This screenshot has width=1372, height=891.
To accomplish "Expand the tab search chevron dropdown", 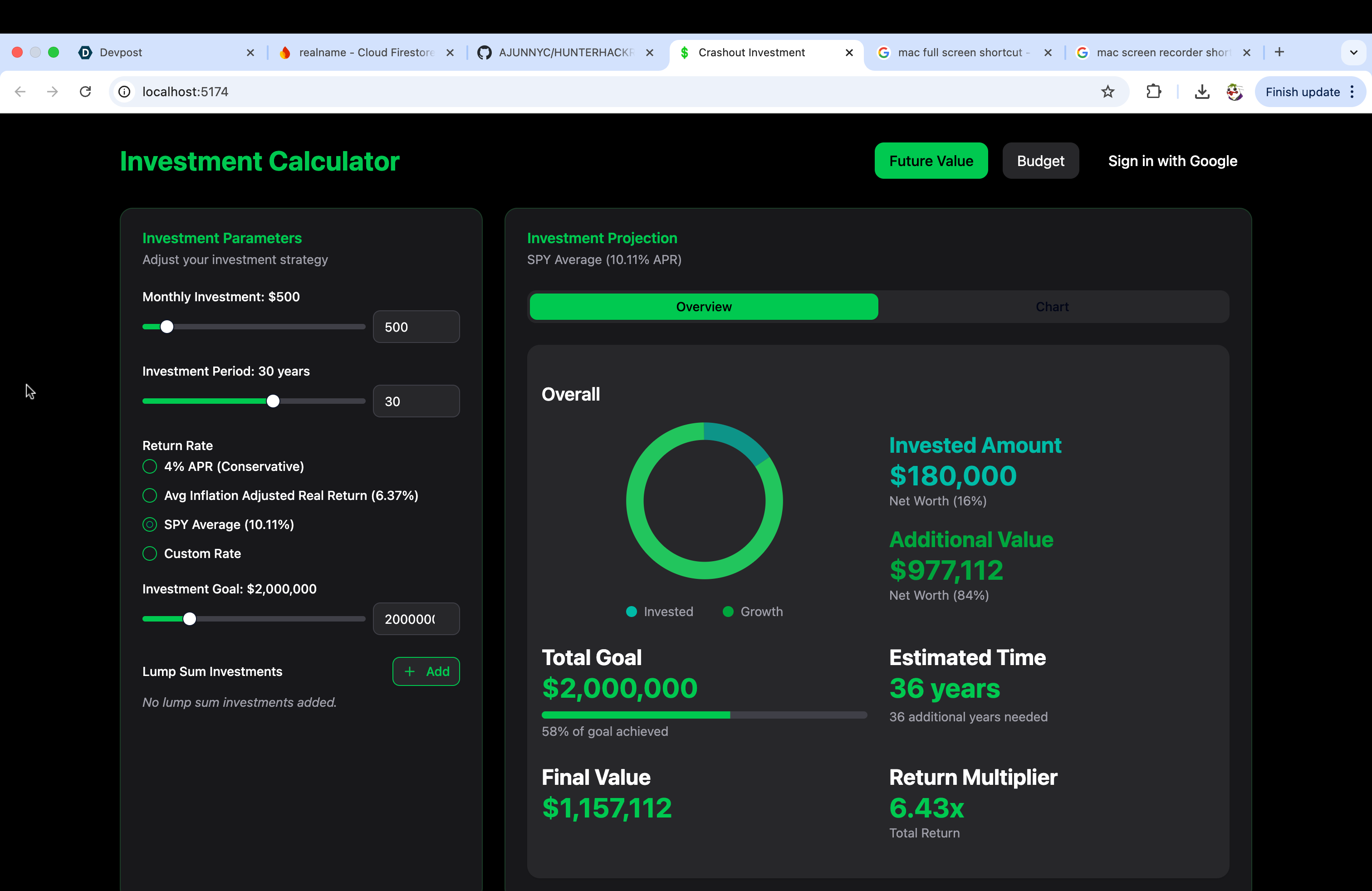I will point(1353,53).
